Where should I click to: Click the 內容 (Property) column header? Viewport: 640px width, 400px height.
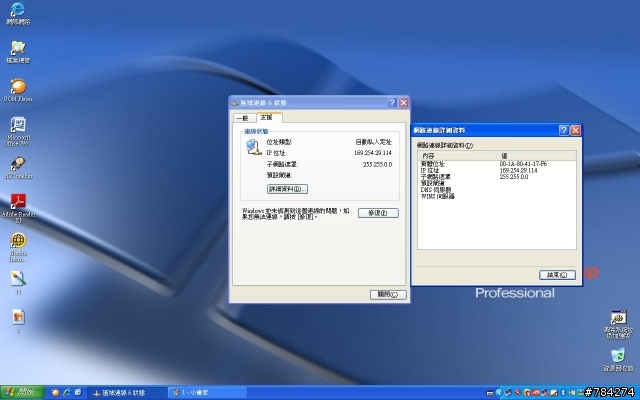tap(457, 156)
